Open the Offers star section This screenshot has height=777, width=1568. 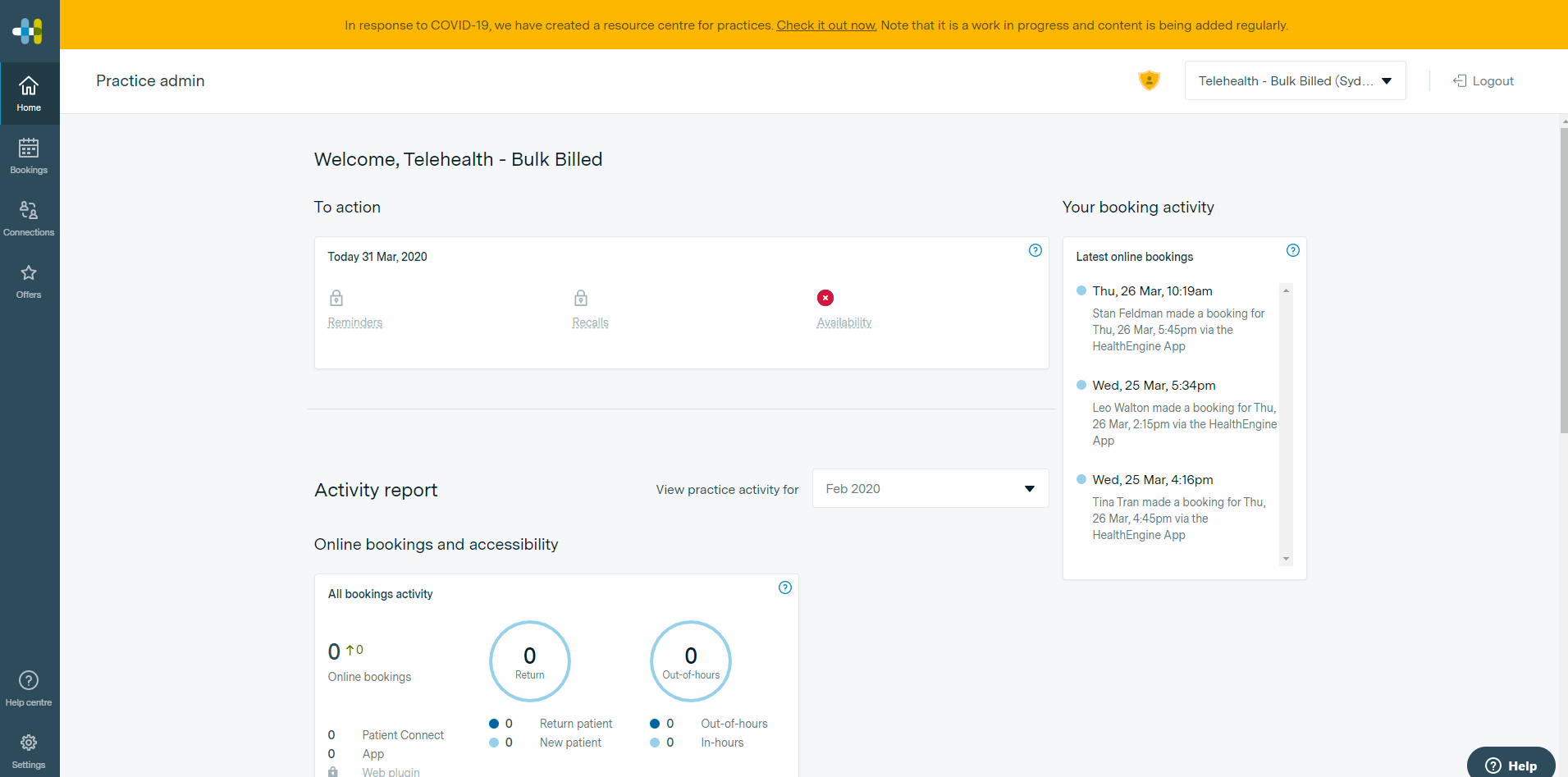[x=29, y=281]
